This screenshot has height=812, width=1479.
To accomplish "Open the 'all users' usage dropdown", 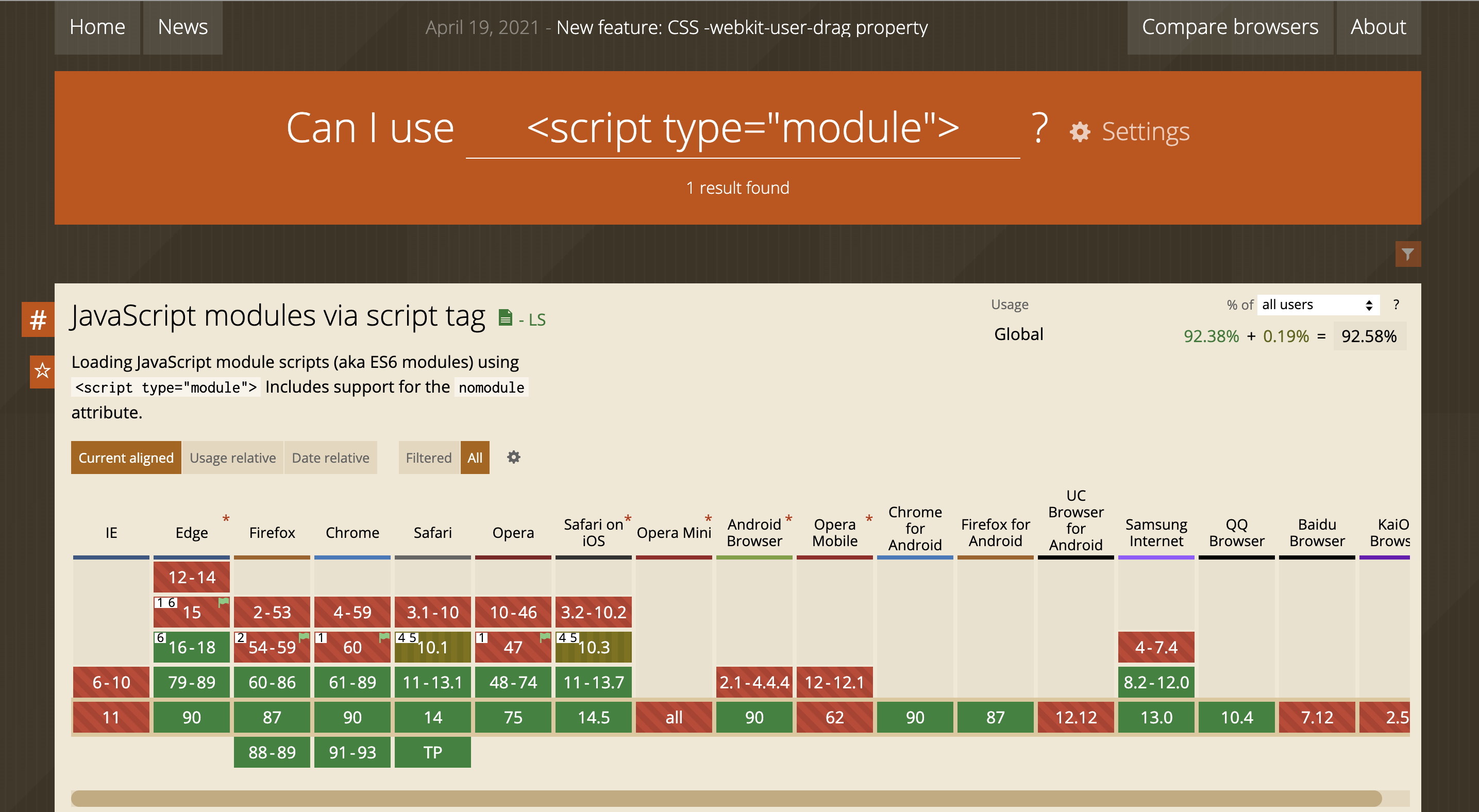I will (x=1318, y=304).
